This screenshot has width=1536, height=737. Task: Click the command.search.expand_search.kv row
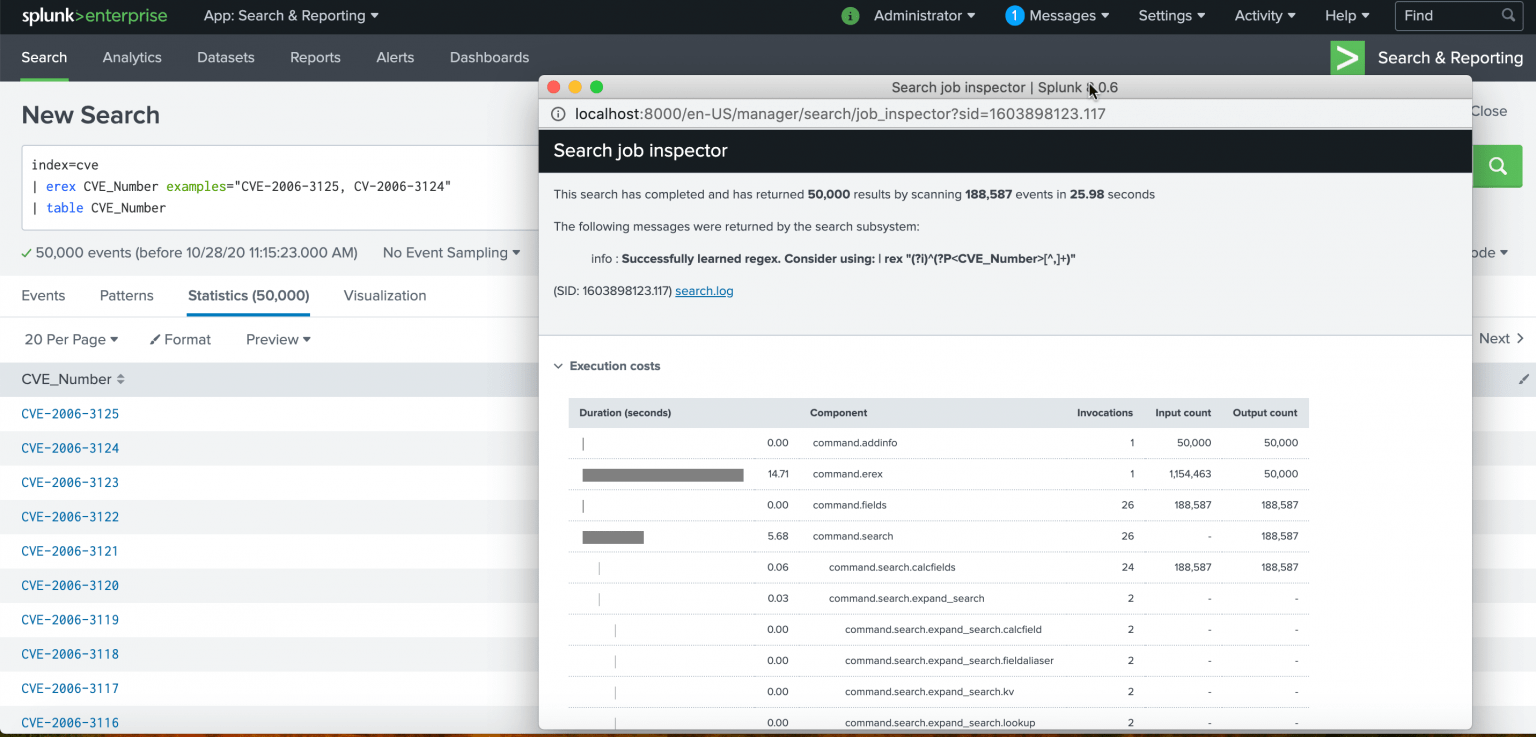point(939,692)
